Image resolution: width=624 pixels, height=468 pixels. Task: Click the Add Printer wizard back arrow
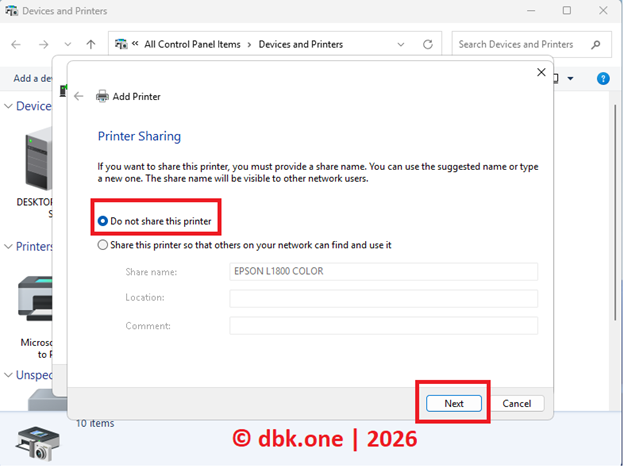coord(79,96)
